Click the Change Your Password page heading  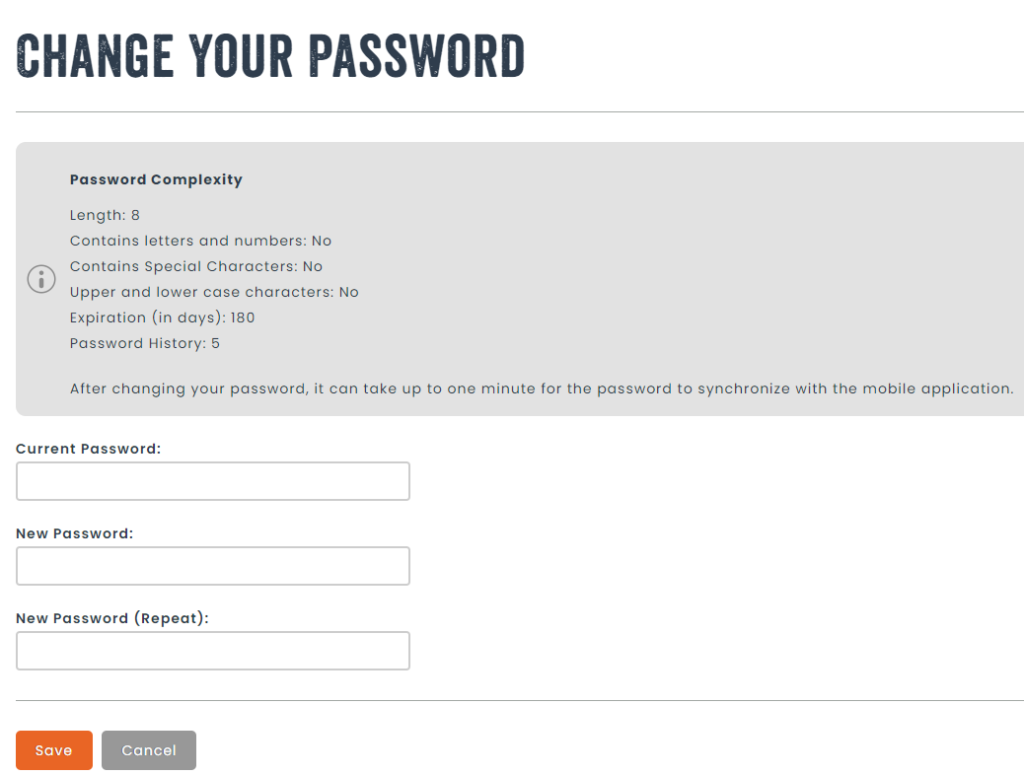click(x=271, y=56)
